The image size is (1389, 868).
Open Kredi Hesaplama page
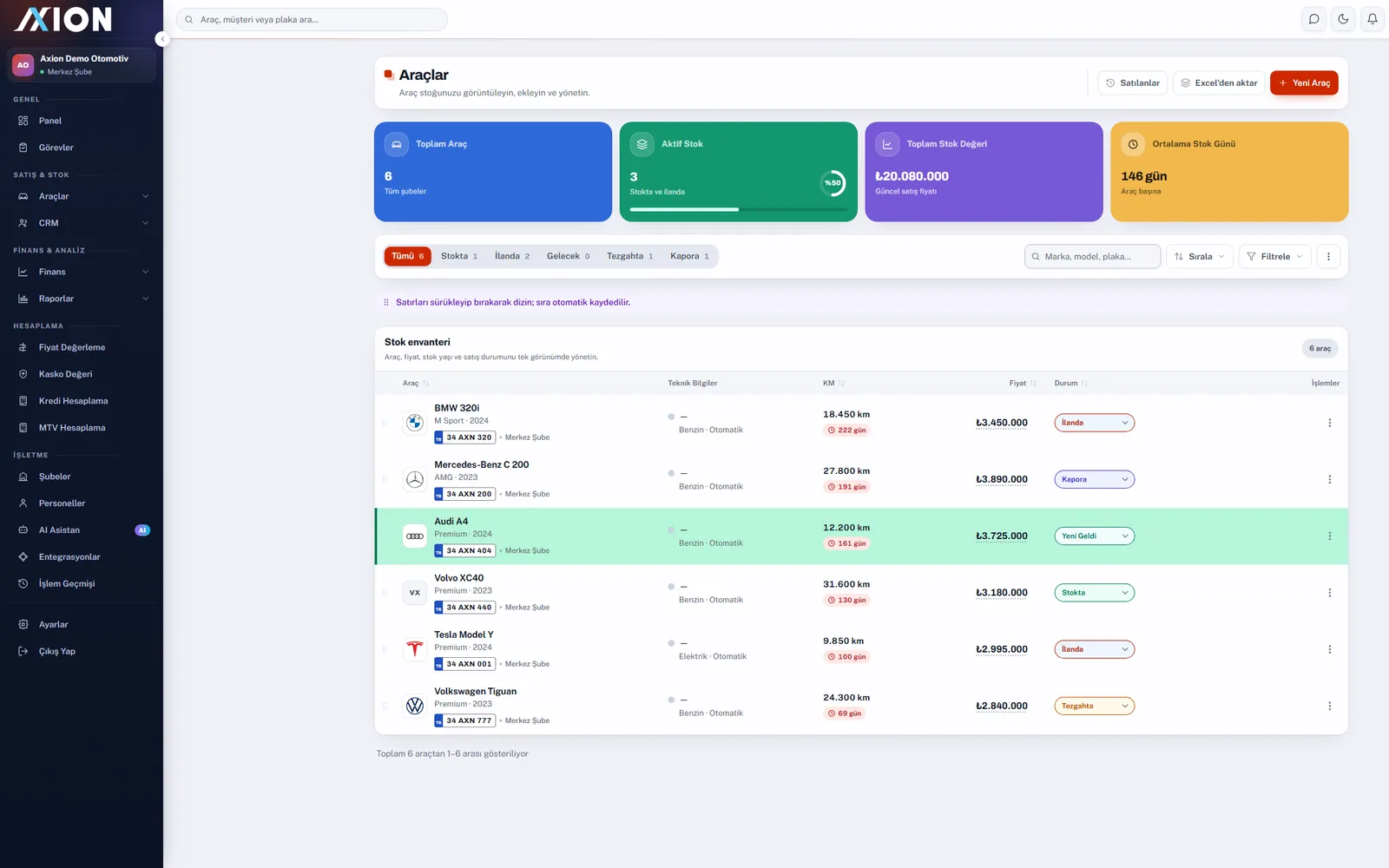82,401
